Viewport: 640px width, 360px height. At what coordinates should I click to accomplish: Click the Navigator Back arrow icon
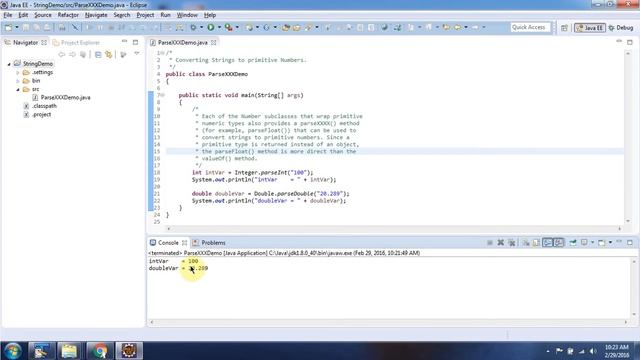(62, 54)
